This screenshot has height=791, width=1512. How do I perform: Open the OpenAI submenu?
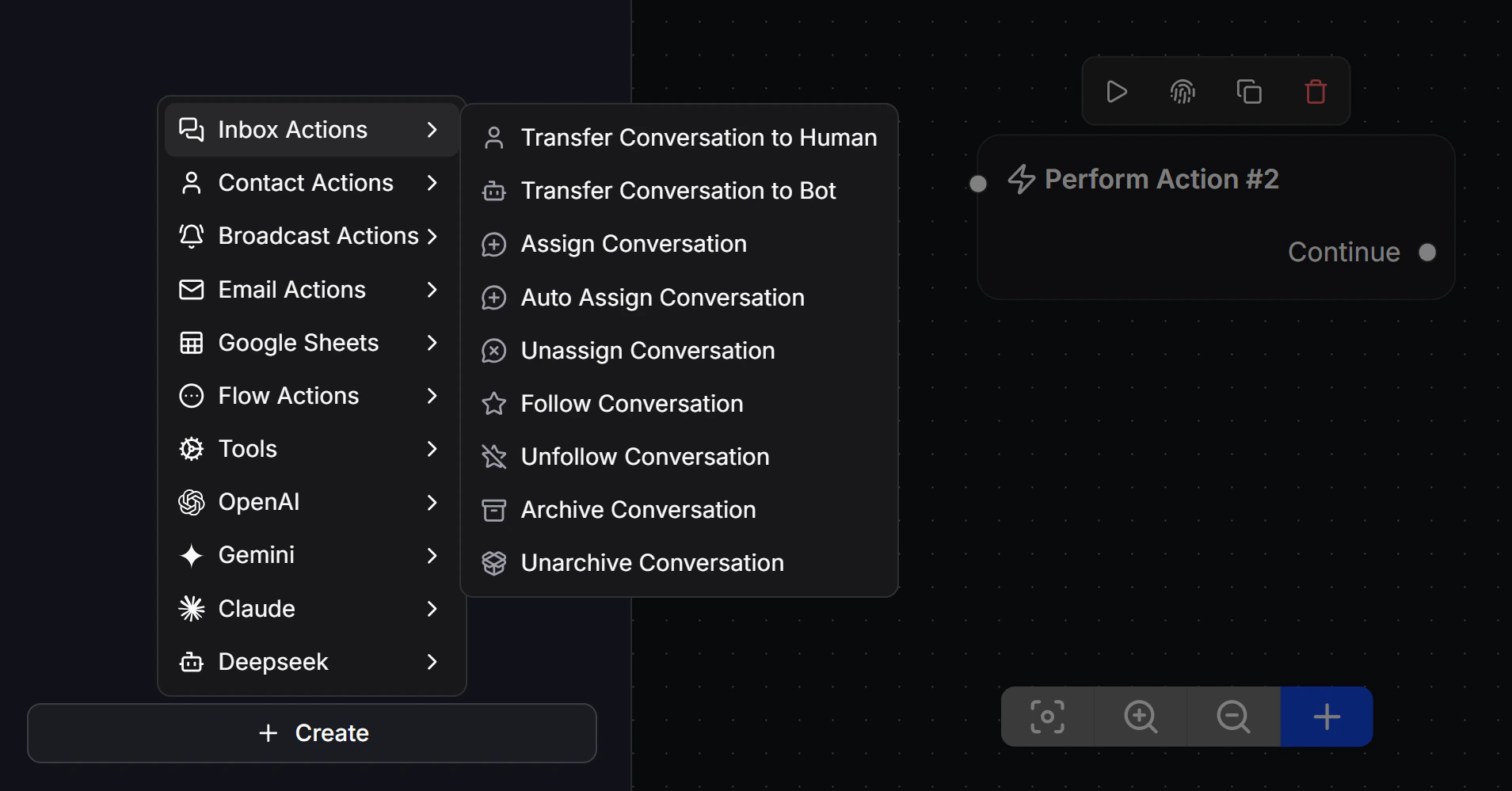coord(311,502)
